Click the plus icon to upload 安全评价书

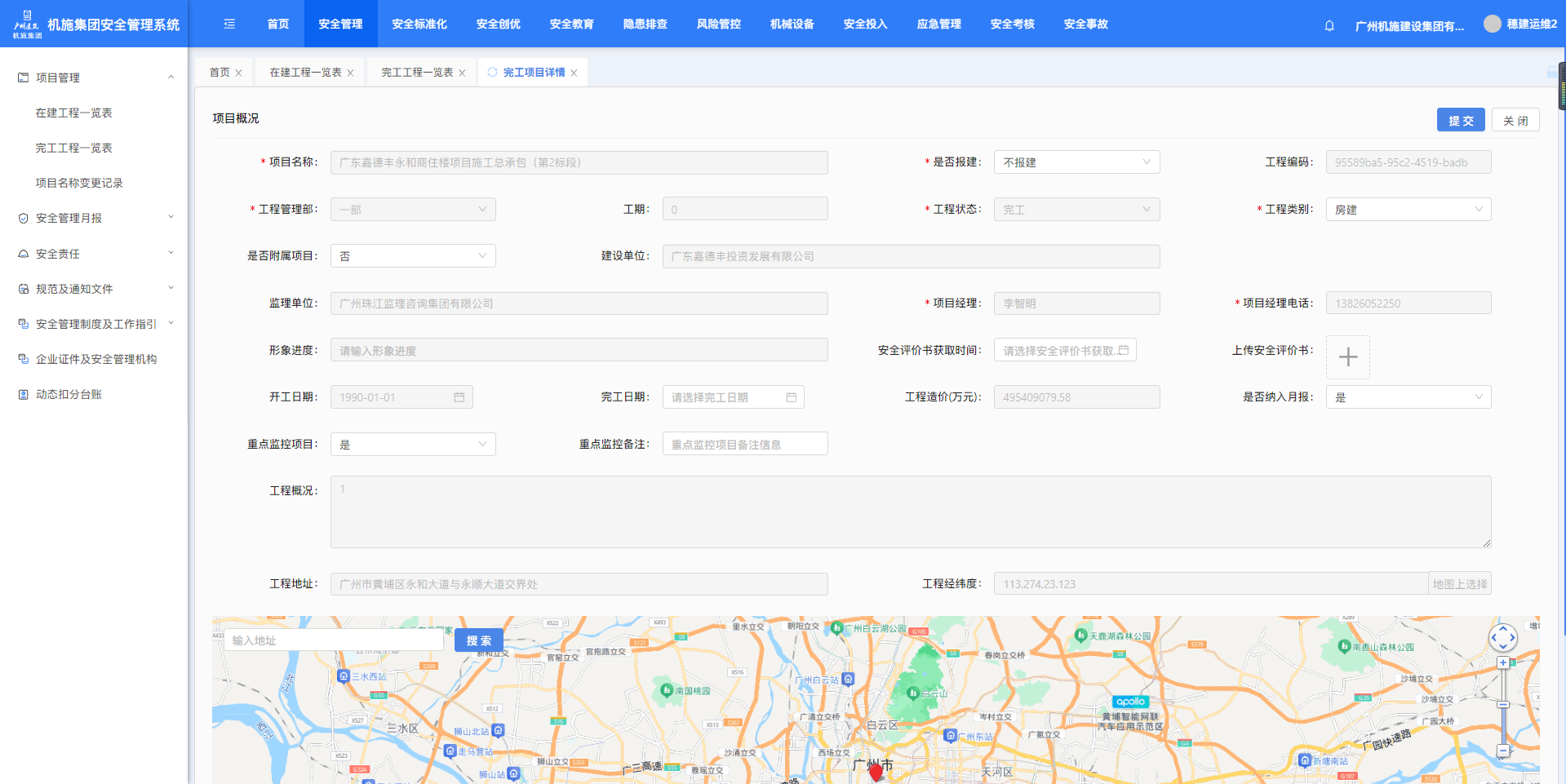1347,357
